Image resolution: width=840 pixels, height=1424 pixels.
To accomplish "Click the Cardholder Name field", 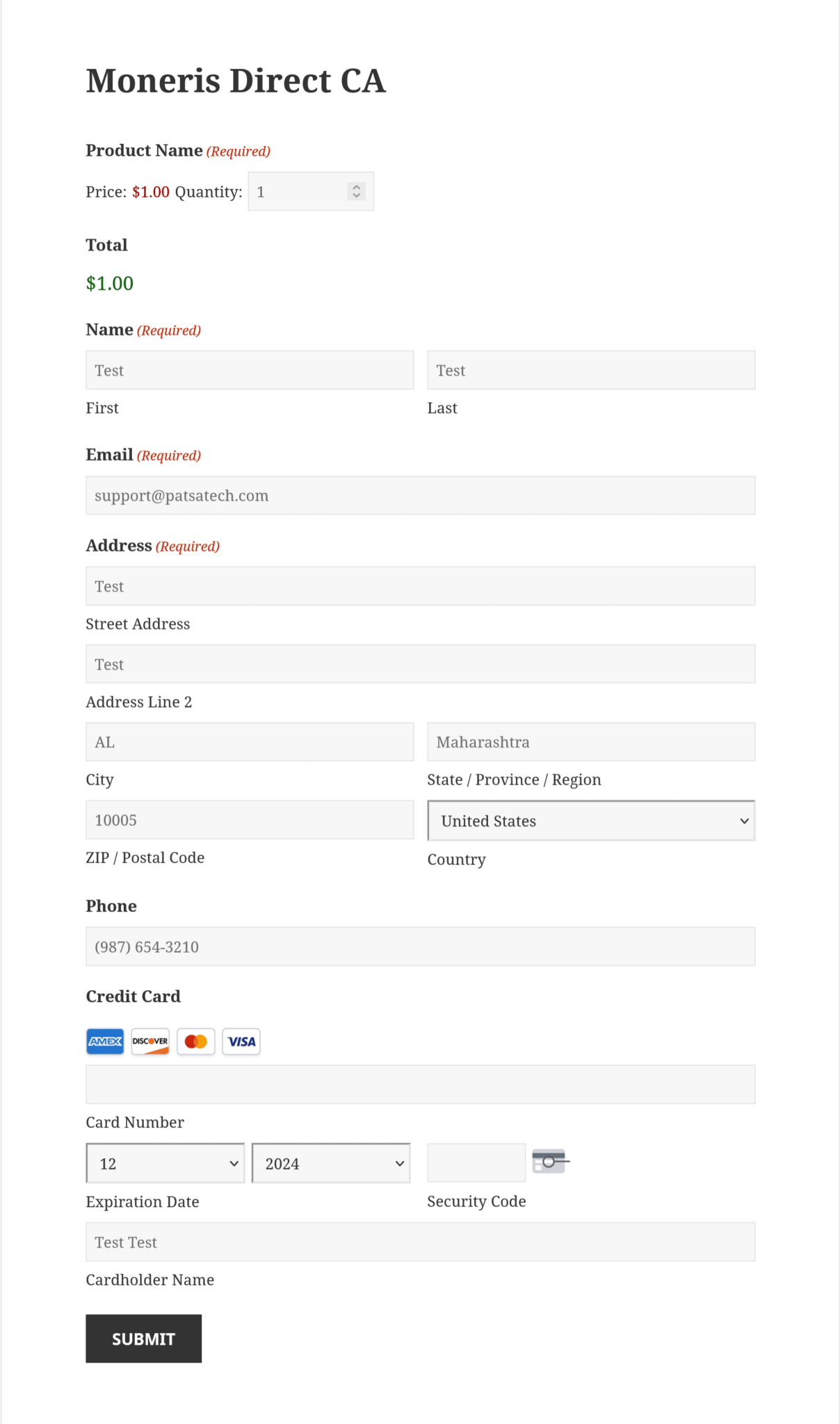I will tap(420, 1241).
